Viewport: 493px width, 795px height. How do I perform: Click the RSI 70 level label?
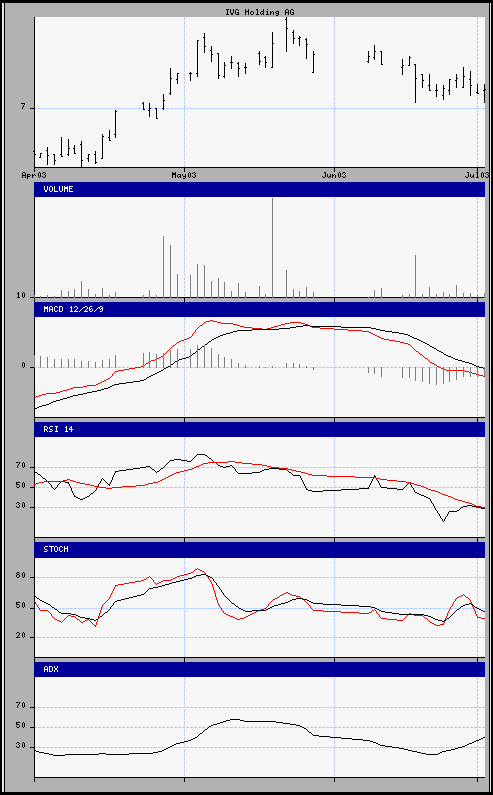21,466
